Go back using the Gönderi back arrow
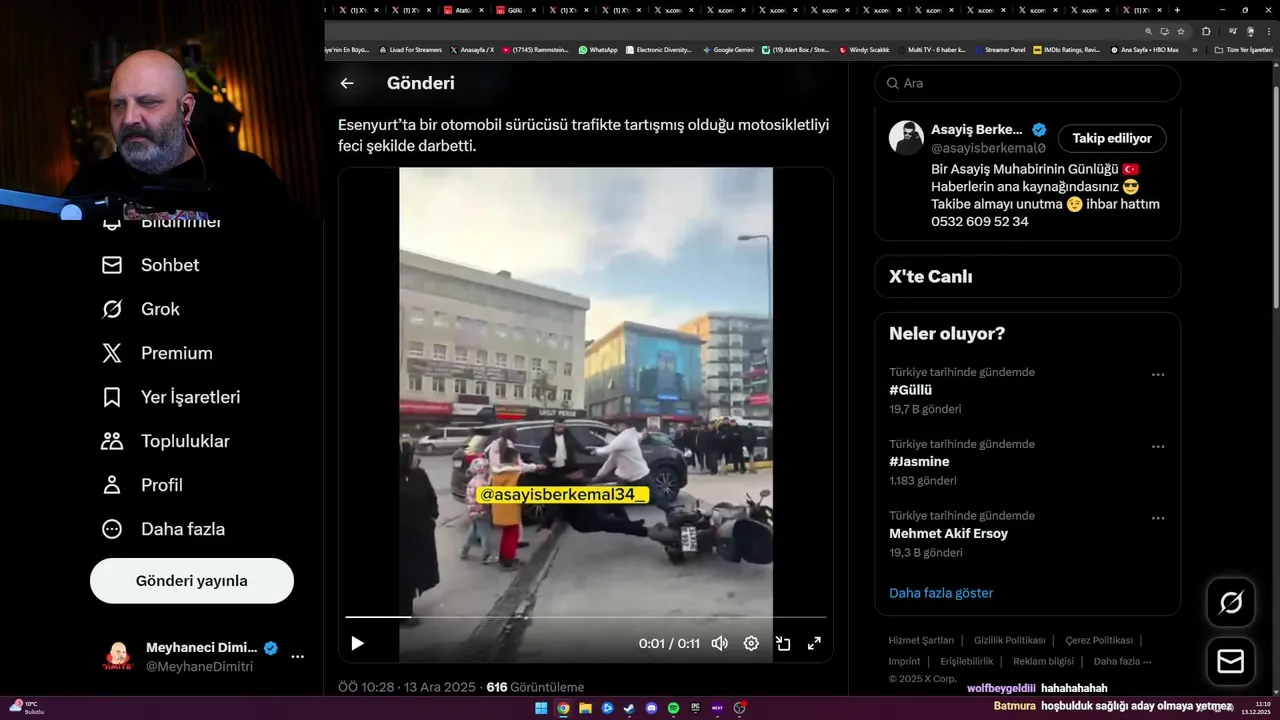Screen dimensions: 1280x720 click(x=347, y=83)
